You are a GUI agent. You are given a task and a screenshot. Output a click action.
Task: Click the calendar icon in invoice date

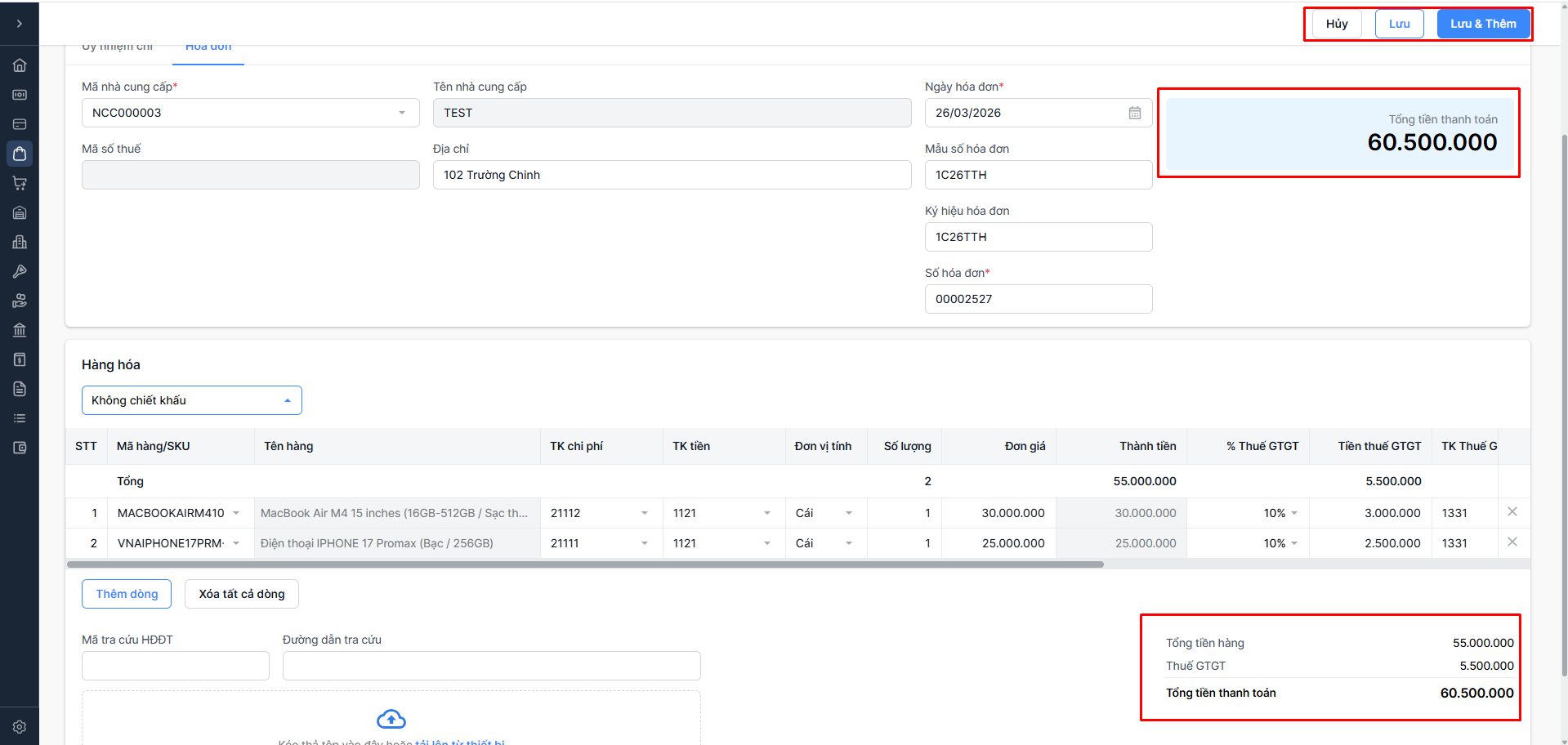coord(1135,113)
